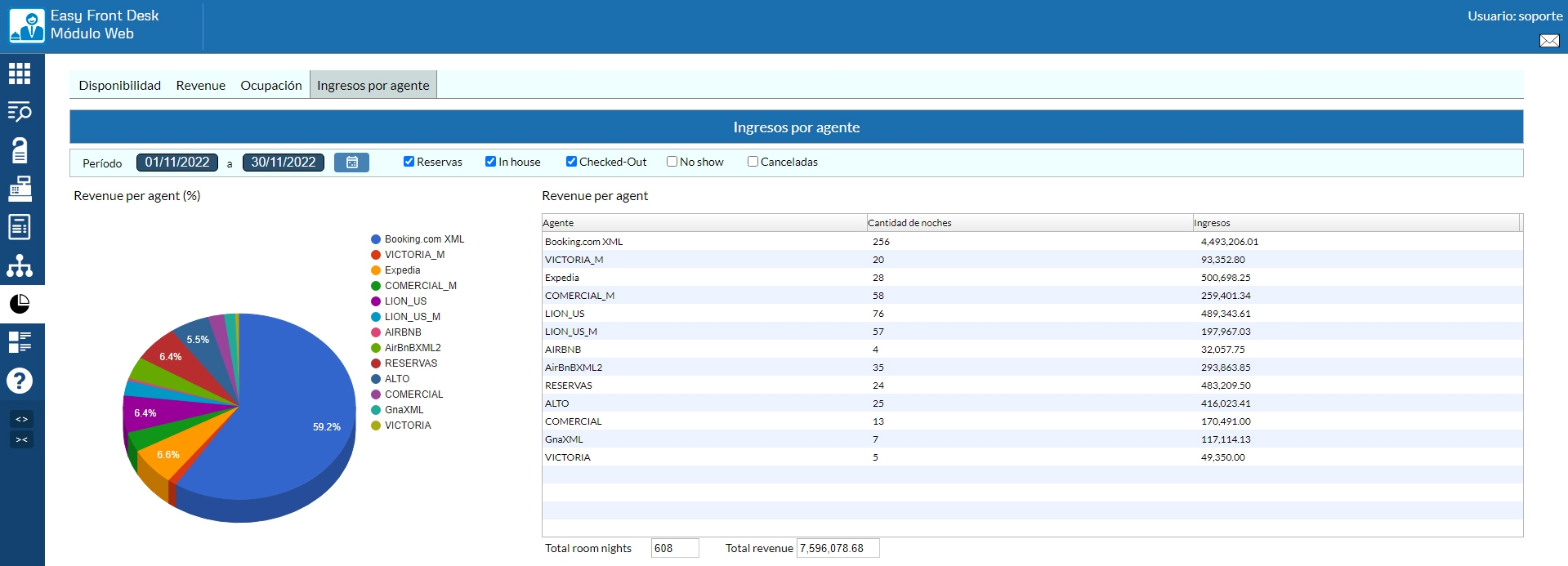Image resolution: width=1568 pixels, height=566 pixels.
Task: Click the Total revenue field
Action: [x=838, y=548]
